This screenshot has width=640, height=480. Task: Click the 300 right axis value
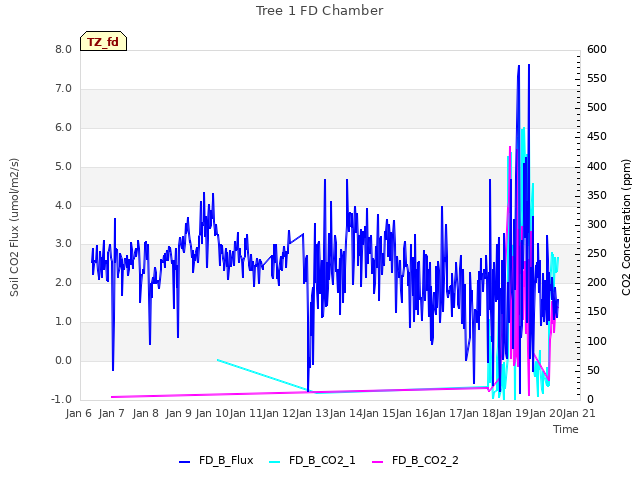point(597,224)
